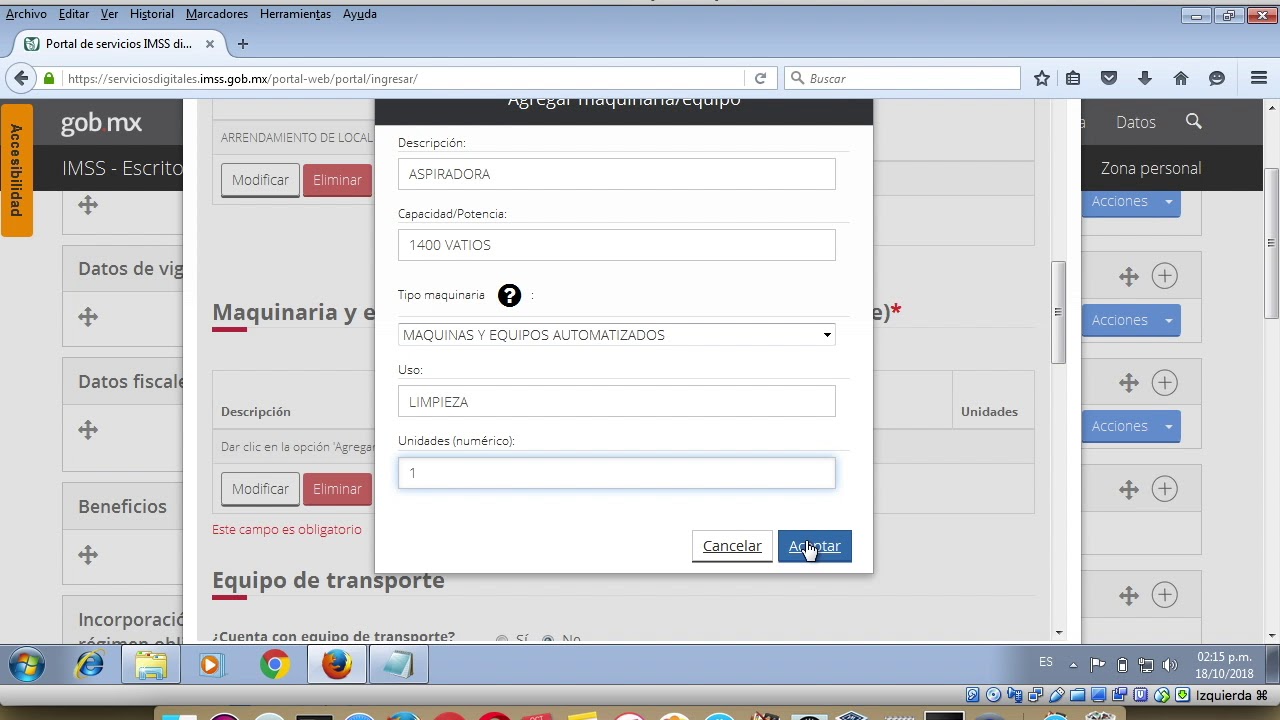1280x720 pixels.
Task: Close the Portal de servicios IMSS tab
Action: (210, 44)
